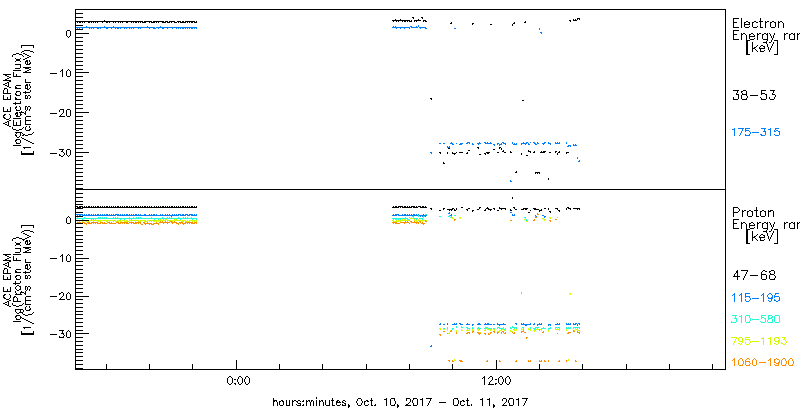Viewport: 800px width, 410px height.
Task: Click the -30 tick label on electron panel
Action: [x=60, y=152]
